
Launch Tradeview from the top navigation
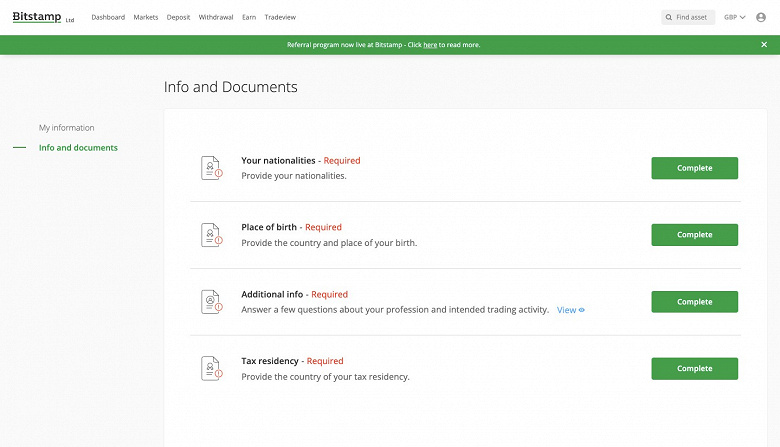pos(280,17)
